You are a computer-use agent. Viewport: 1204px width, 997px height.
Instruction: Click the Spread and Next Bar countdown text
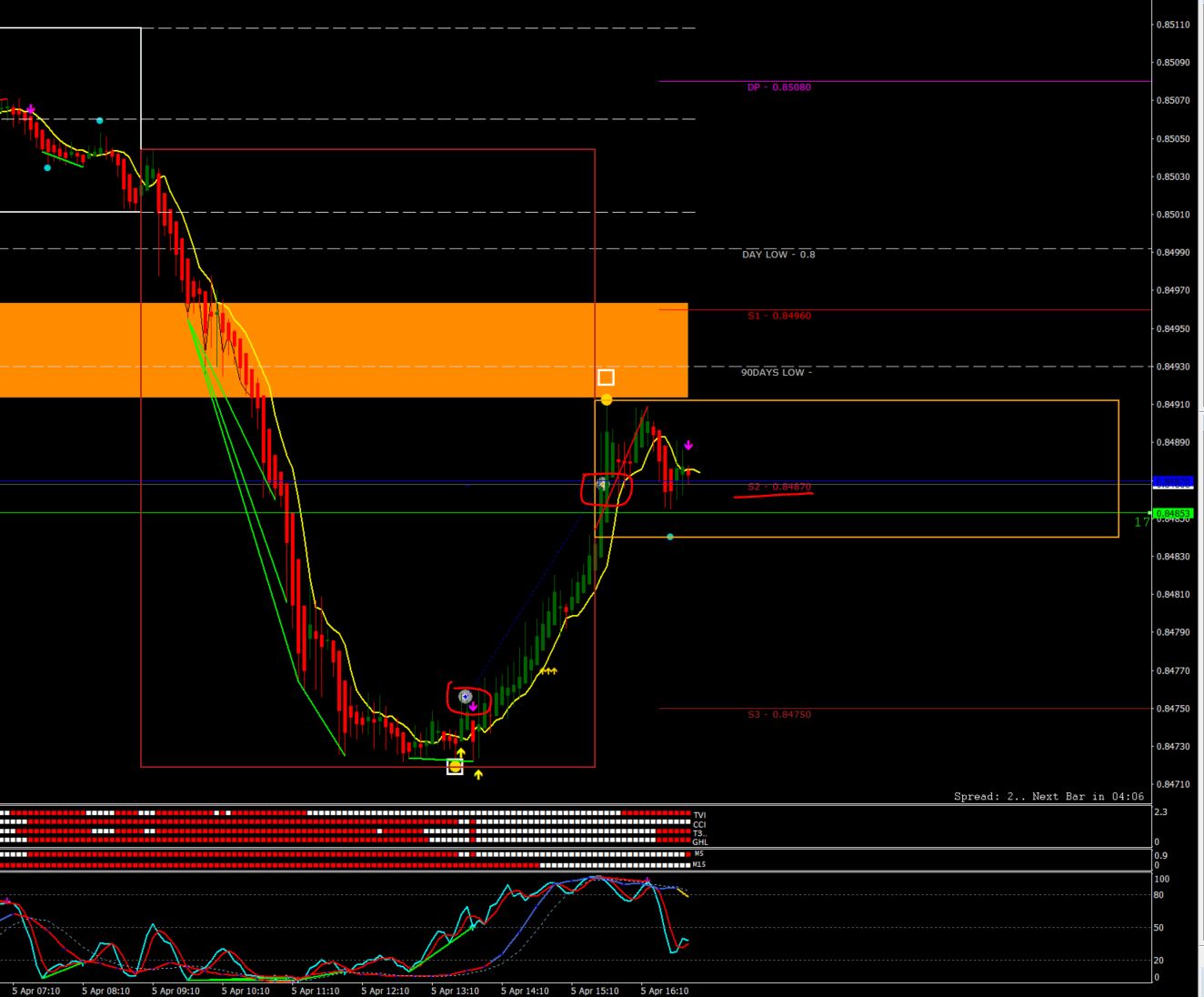click(1048, 796)
